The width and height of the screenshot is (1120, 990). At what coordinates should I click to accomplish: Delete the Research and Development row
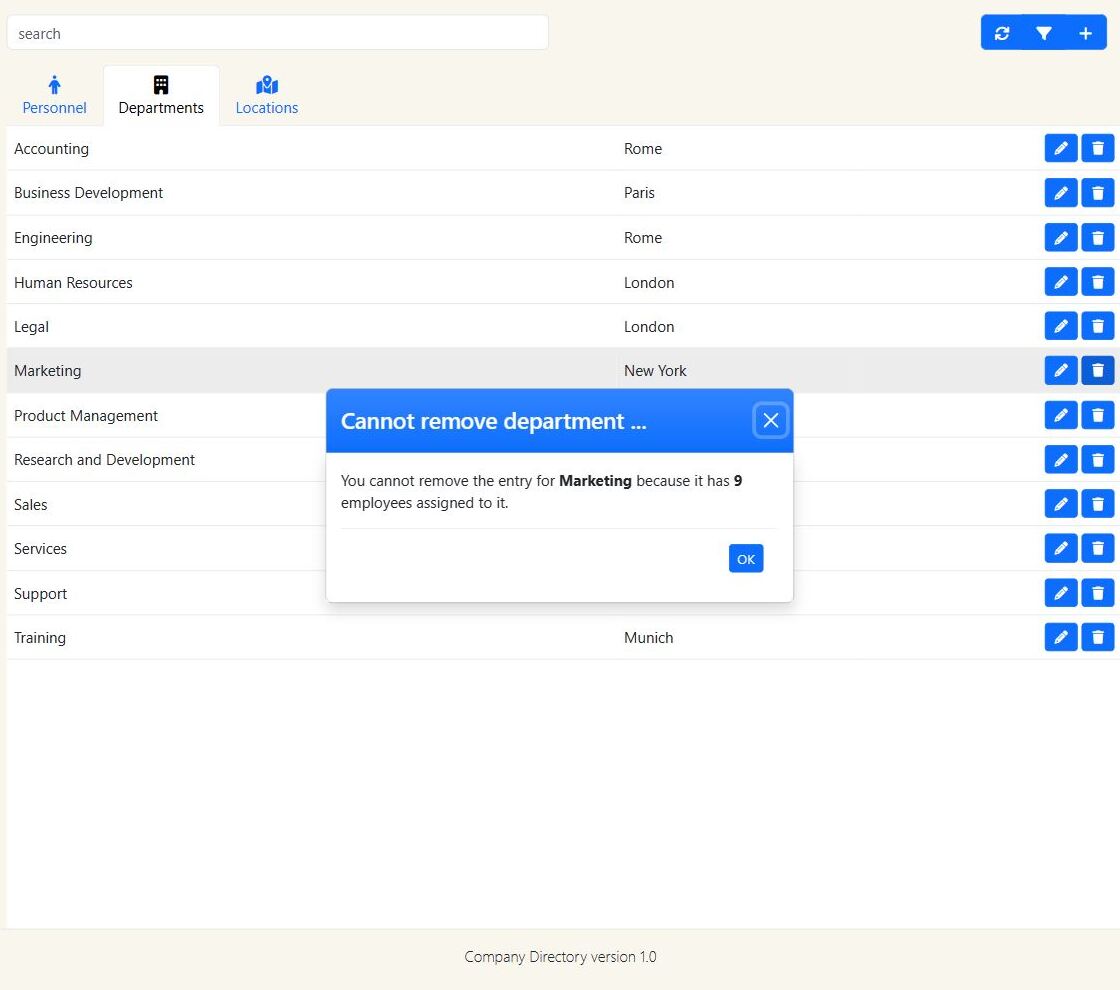tap(1097, 460)
